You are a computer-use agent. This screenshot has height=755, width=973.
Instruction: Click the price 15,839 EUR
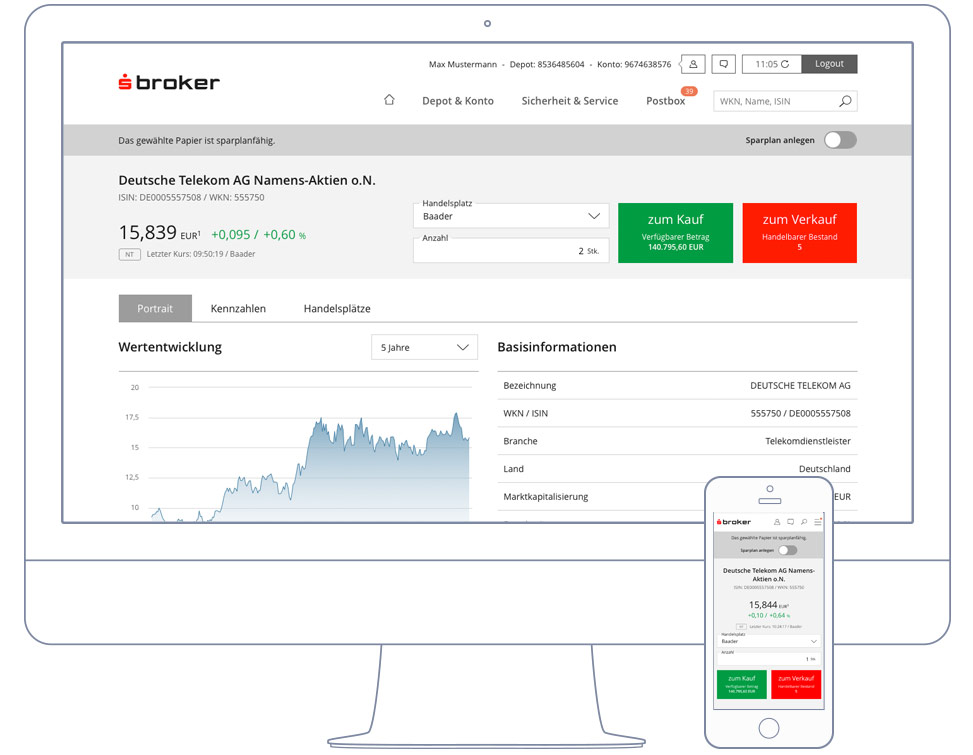[159, 233]
